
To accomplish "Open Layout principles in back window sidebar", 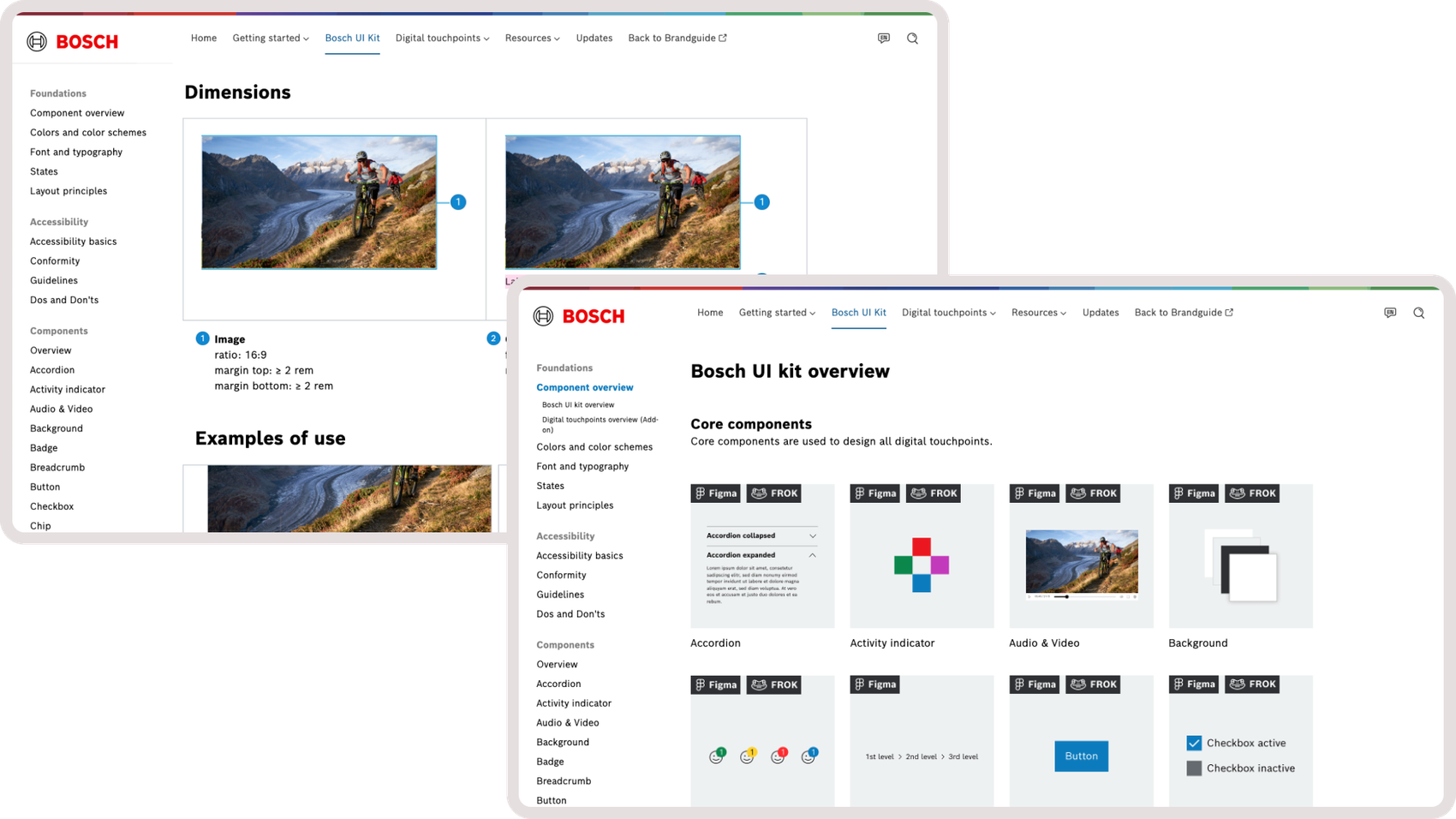I will pyautogui.click(x=69, y=191).
